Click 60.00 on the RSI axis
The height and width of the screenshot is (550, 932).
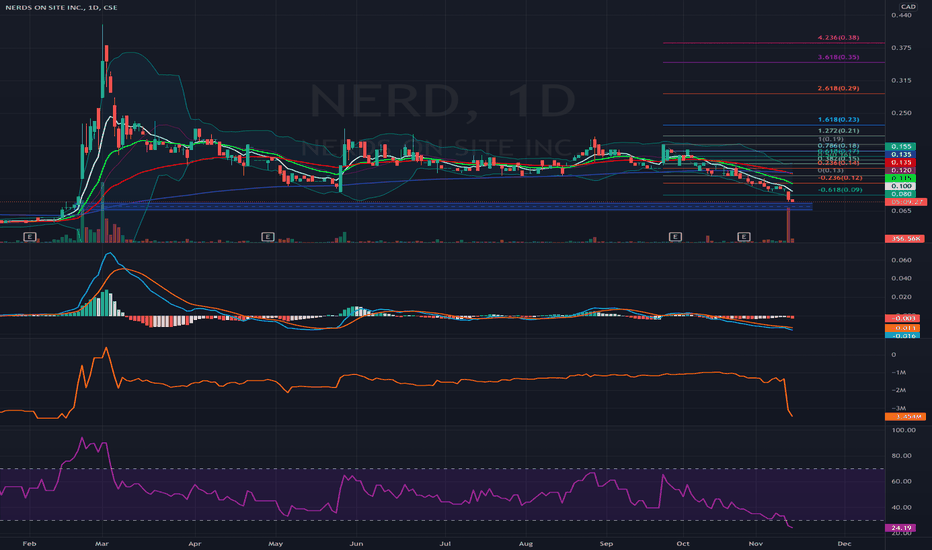tap(901, 481)
